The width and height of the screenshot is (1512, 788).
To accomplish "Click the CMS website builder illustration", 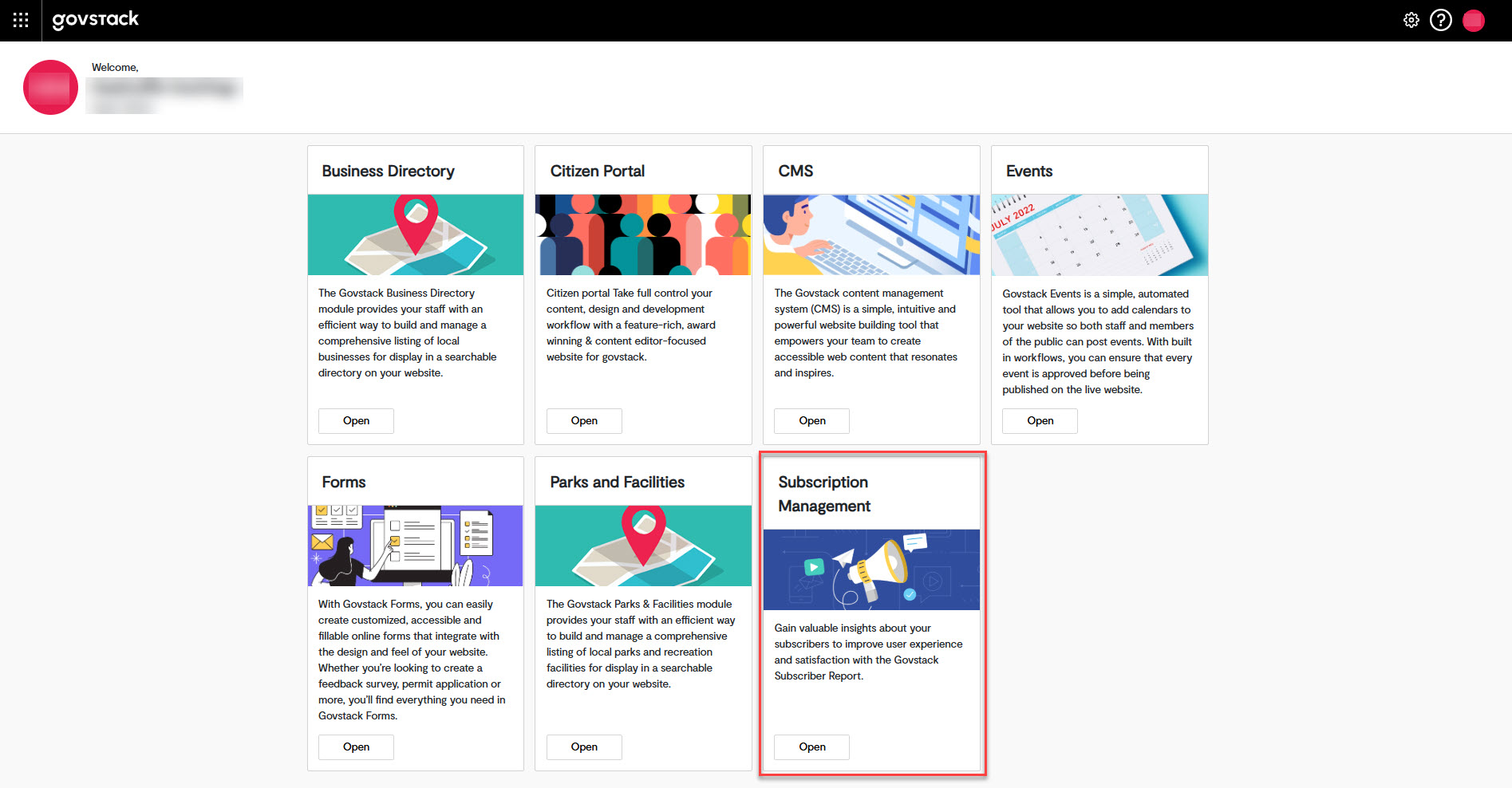I will click(870, 234).
